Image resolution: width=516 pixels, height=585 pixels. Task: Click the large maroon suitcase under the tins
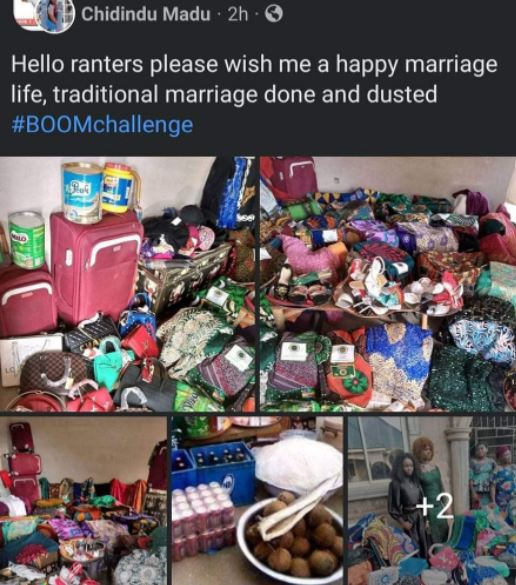(x=96, y=267)
